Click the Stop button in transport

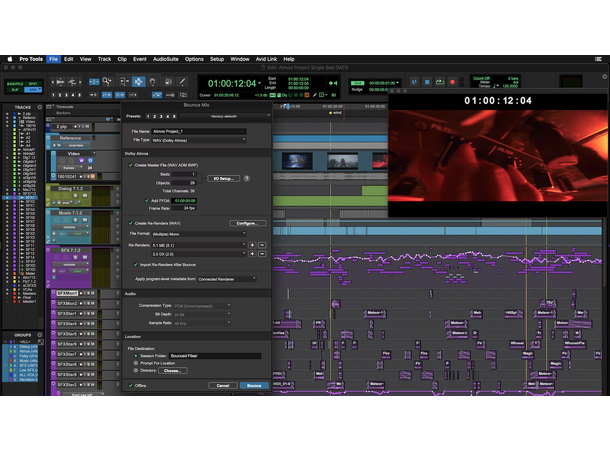427,82
